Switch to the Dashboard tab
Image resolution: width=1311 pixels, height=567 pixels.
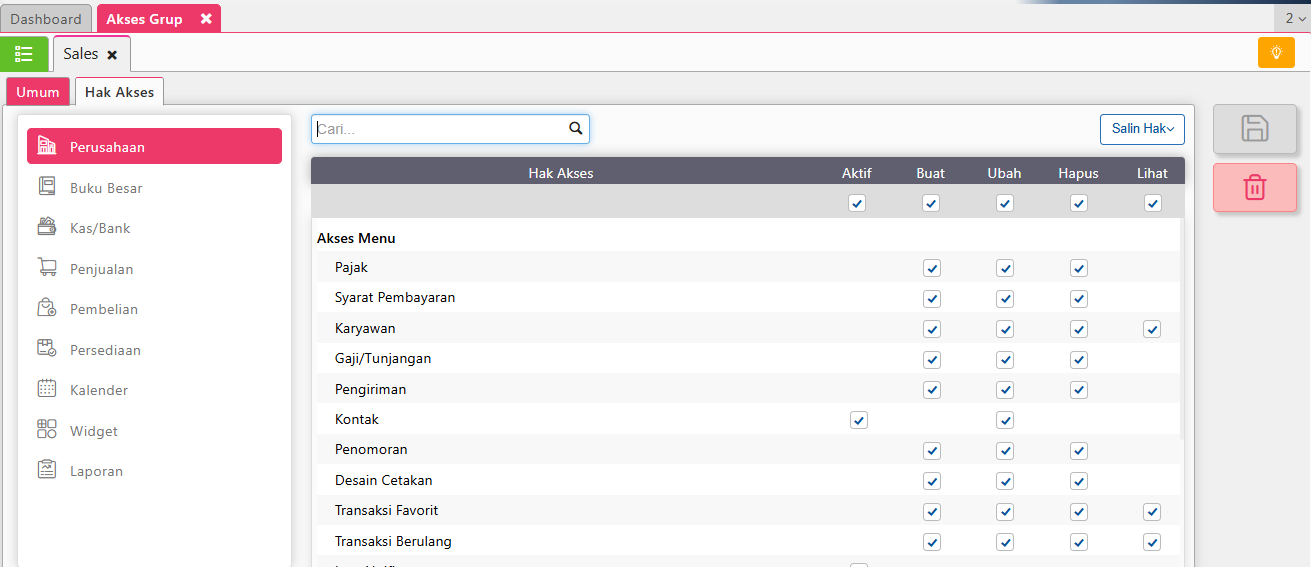(x=46, y=19)
